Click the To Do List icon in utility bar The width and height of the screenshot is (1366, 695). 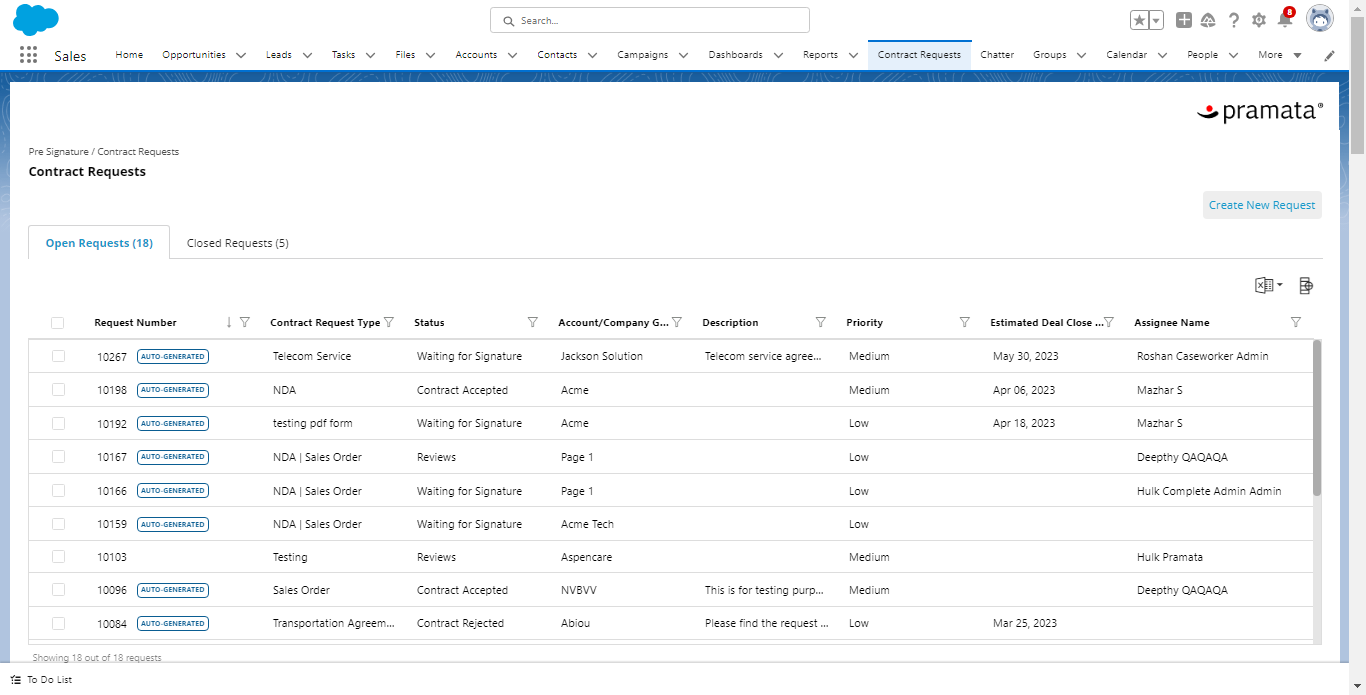tap(16, 680)
